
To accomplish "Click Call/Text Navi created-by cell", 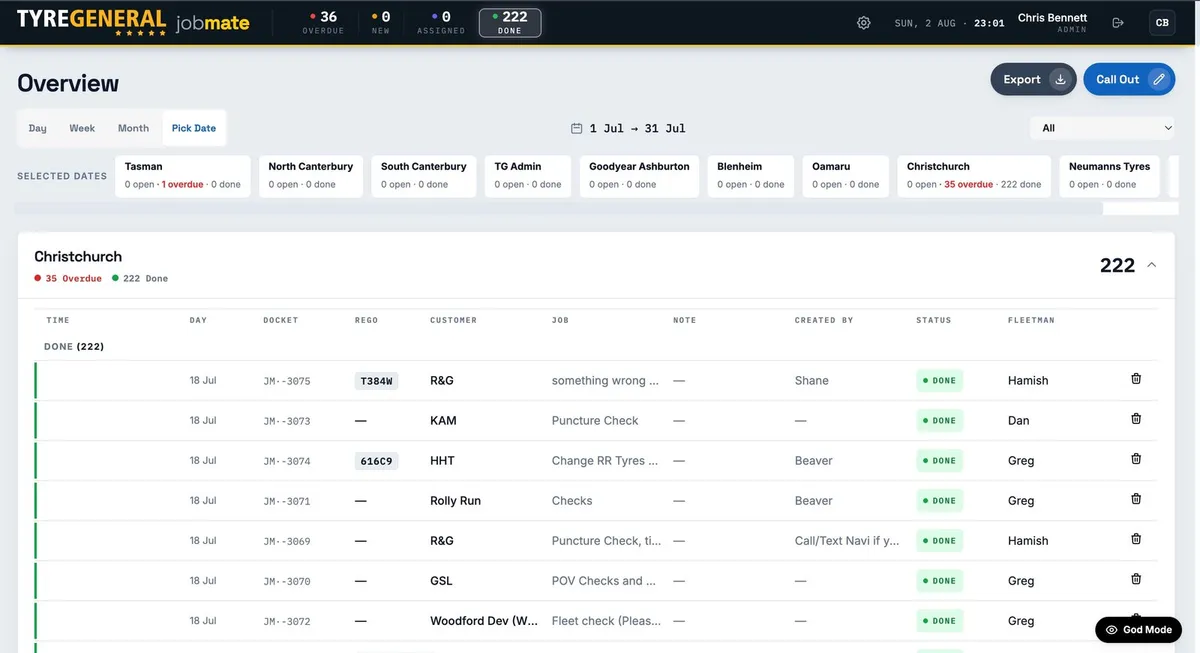I will [x=847, y=541].
